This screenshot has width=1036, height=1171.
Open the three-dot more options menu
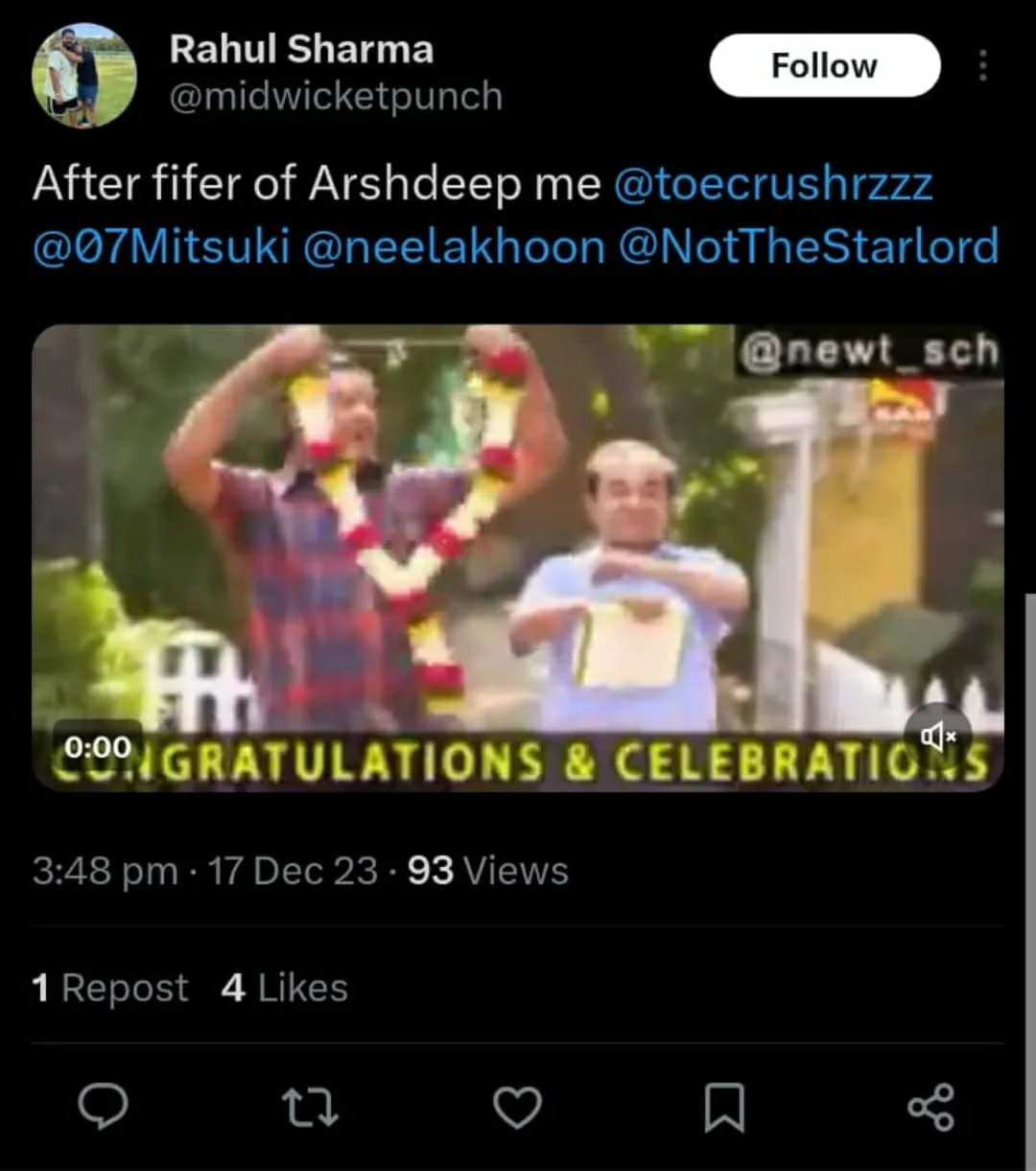click(982, 65)
